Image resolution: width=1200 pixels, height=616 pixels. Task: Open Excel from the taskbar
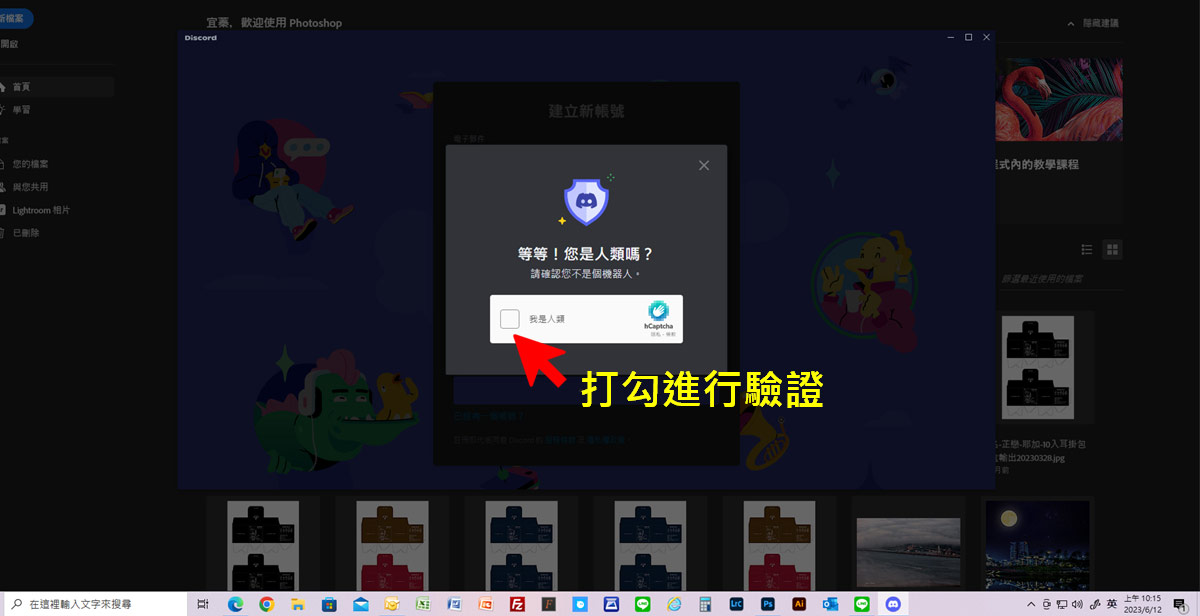(423, 604)
